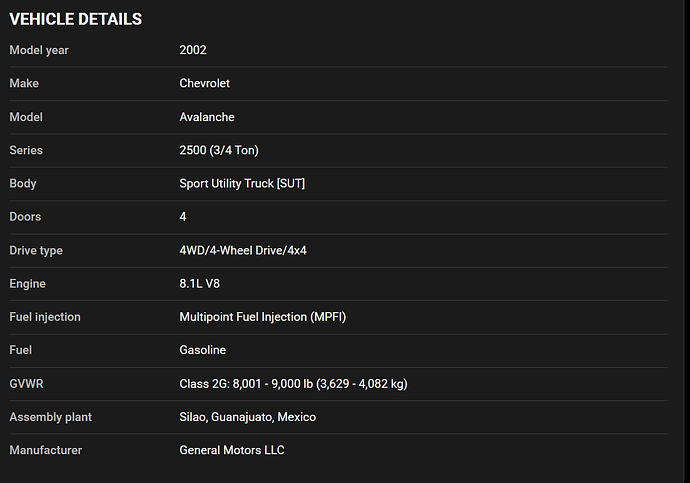Image resolution: width=690 pixels, height=483 pixels.
Task: Click the Doors label
Action: click(25, 217)
